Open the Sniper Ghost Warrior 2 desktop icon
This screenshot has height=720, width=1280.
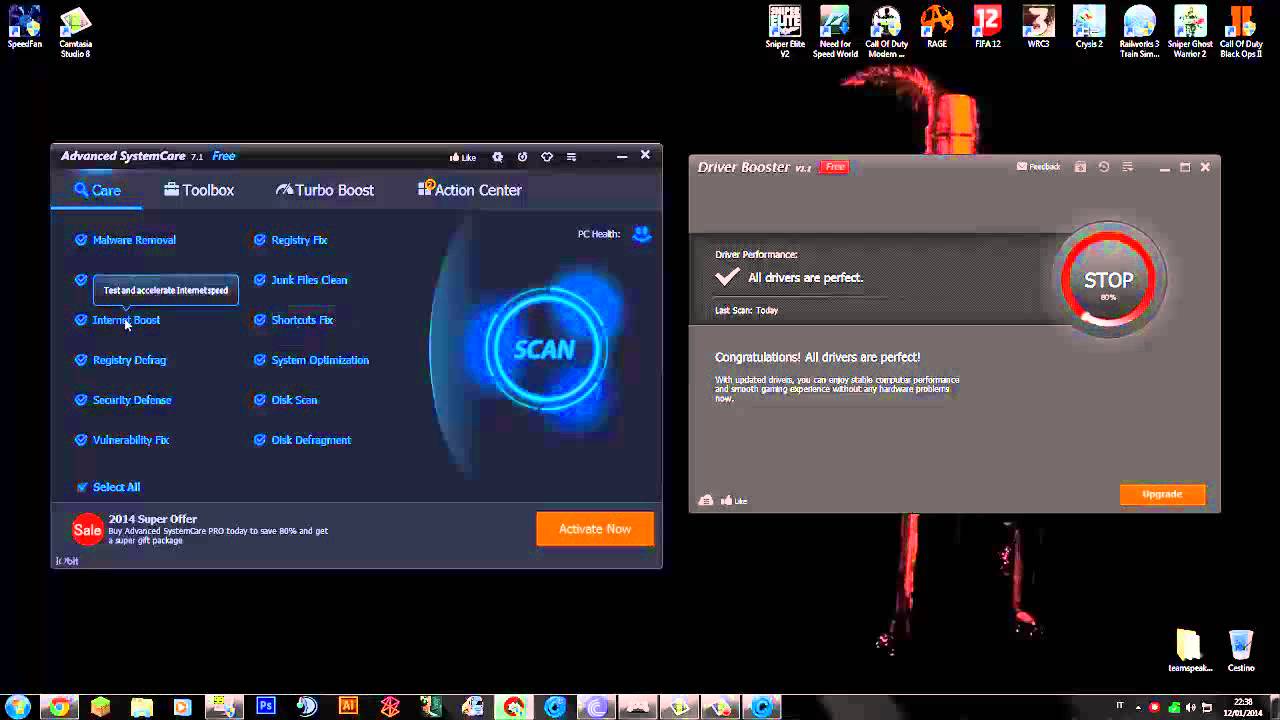(x=1190, y=32)
